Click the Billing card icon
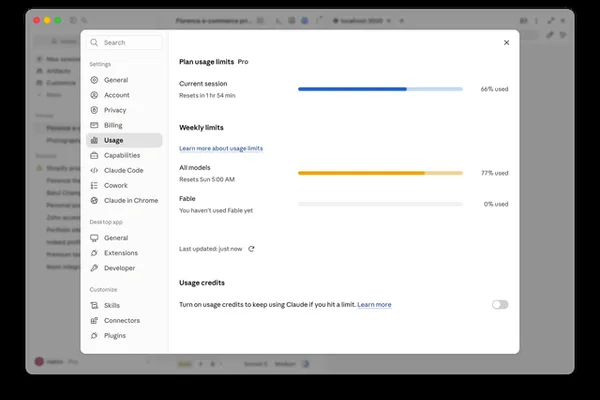 pos(94,125)
